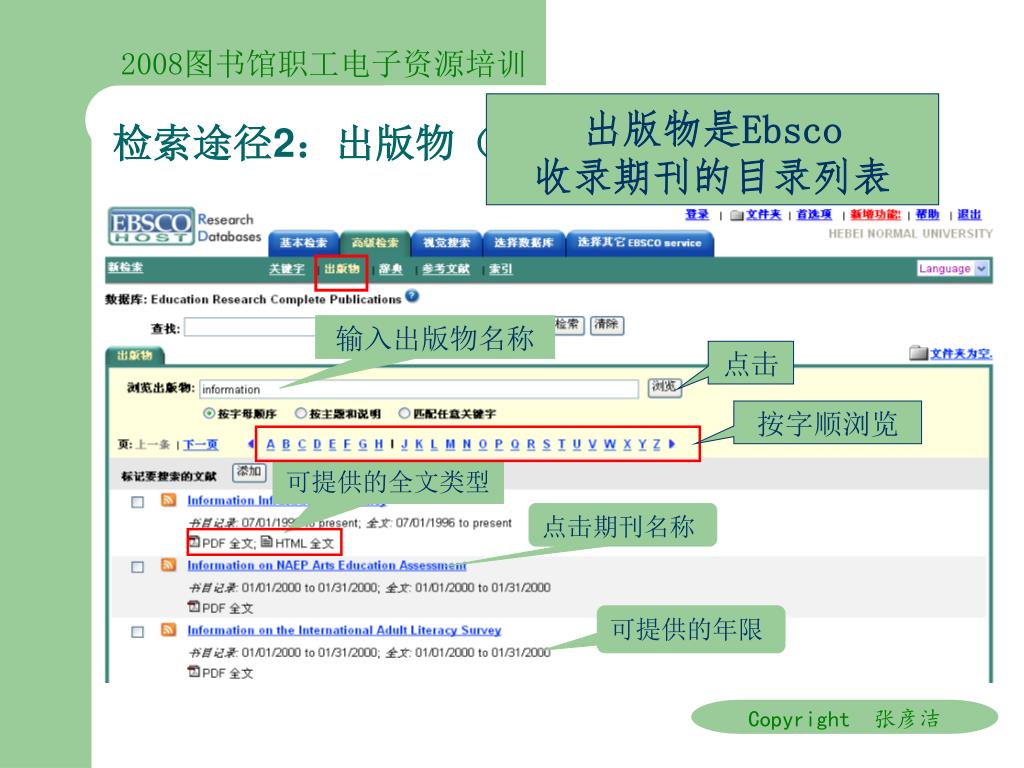The width and height of the screenshot is (1024, 768).
Task: Click the 登录 link
Action: coord(697,214)
